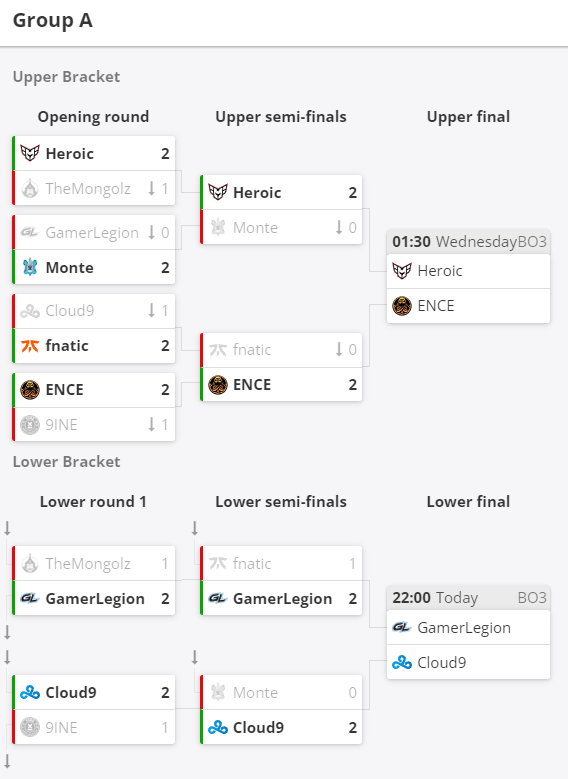Viewport: 568px width, 779px height.
Task: Open the 01:30 Wednesday BO3 Upper final match
Action: point(469,276)
